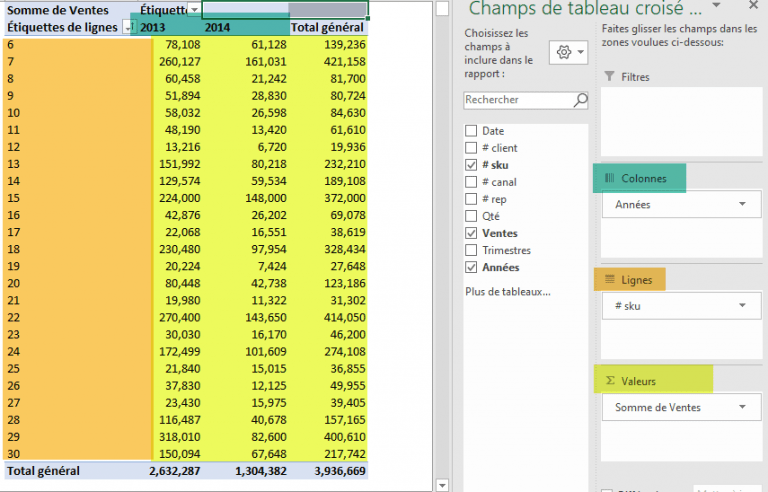
Task: Select cell with value 260,127
Action: click(170, 62)
